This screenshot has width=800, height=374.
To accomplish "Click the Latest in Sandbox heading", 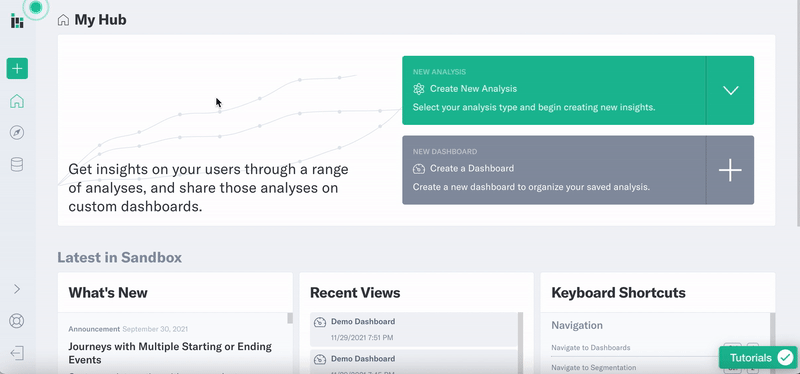I will click(x=119, y=257).
